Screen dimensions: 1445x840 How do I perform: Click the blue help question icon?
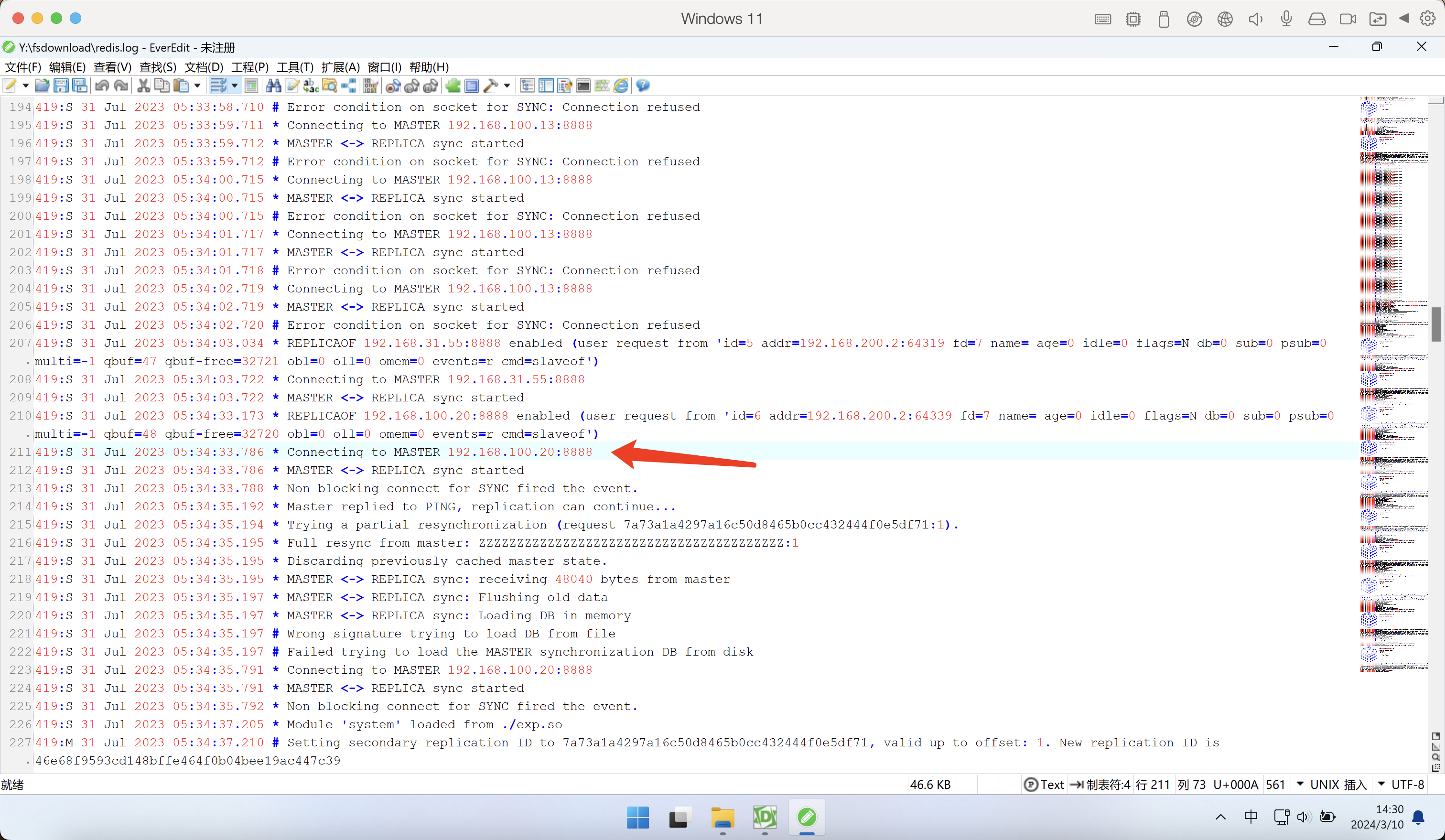pyautogui.click(x=643, y=86)
